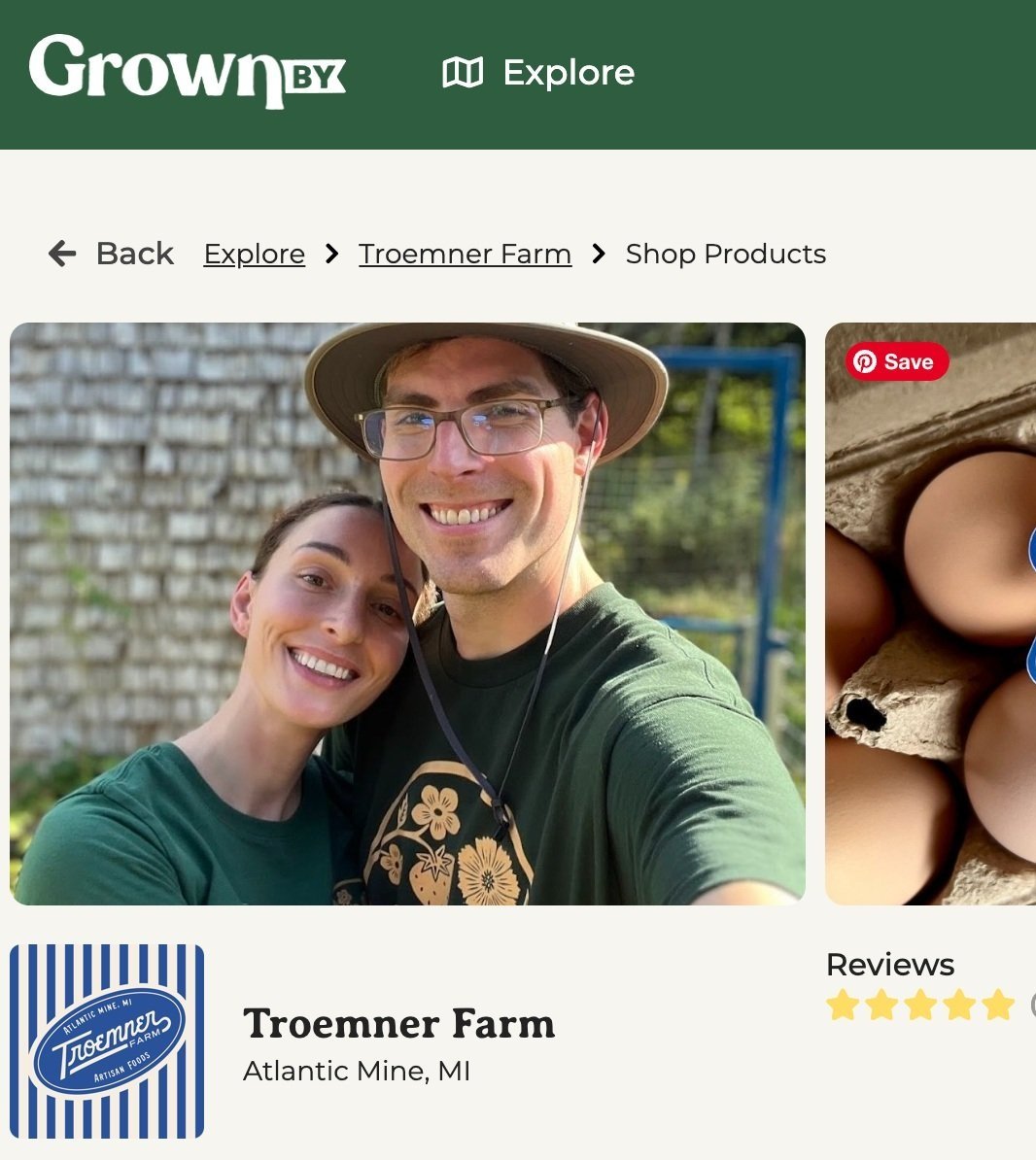Open the Troemner Farm breadcrumb link

click(x=466, y=255)
